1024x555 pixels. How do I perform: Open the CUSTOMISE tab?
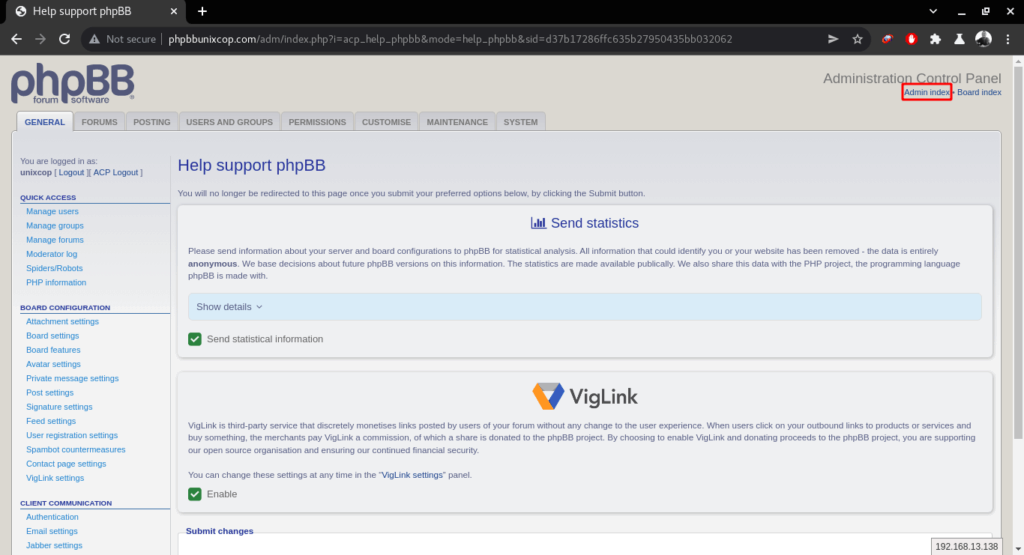click(x=387, y=122)
